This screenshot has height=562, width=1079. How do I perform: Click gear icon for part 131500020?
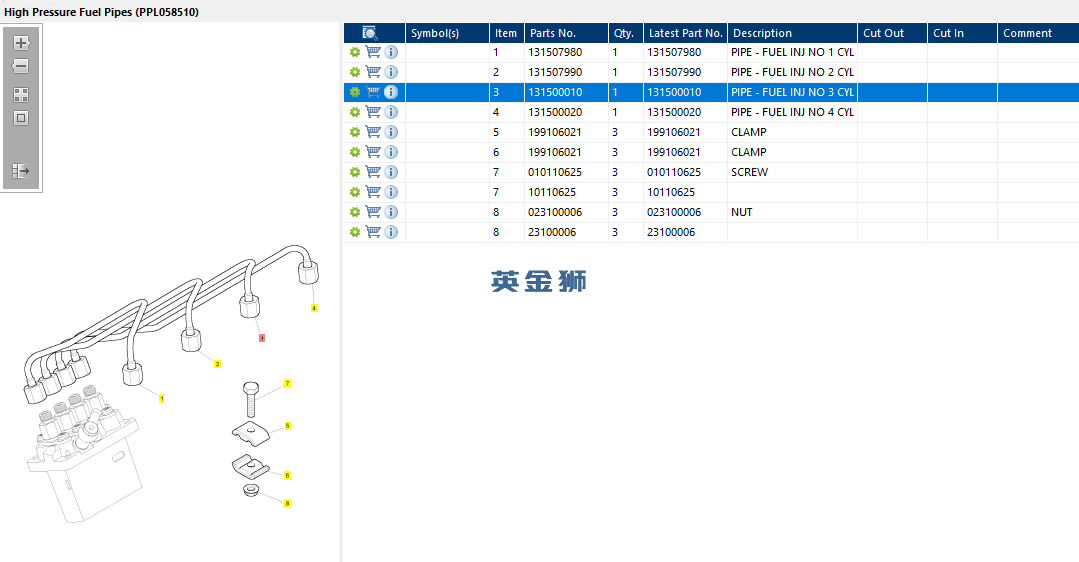tap(355, 112)
